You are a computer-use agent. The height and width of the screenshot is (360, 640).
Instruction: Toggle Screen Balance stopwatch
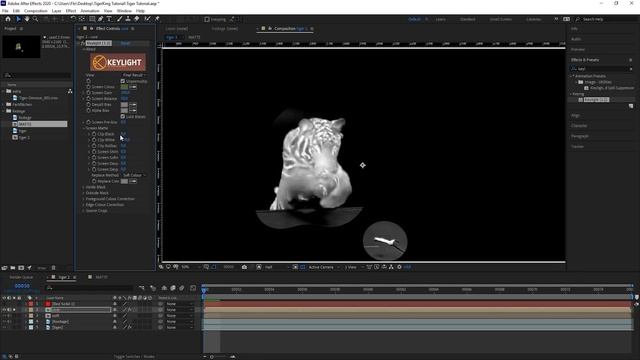[89, 98]
